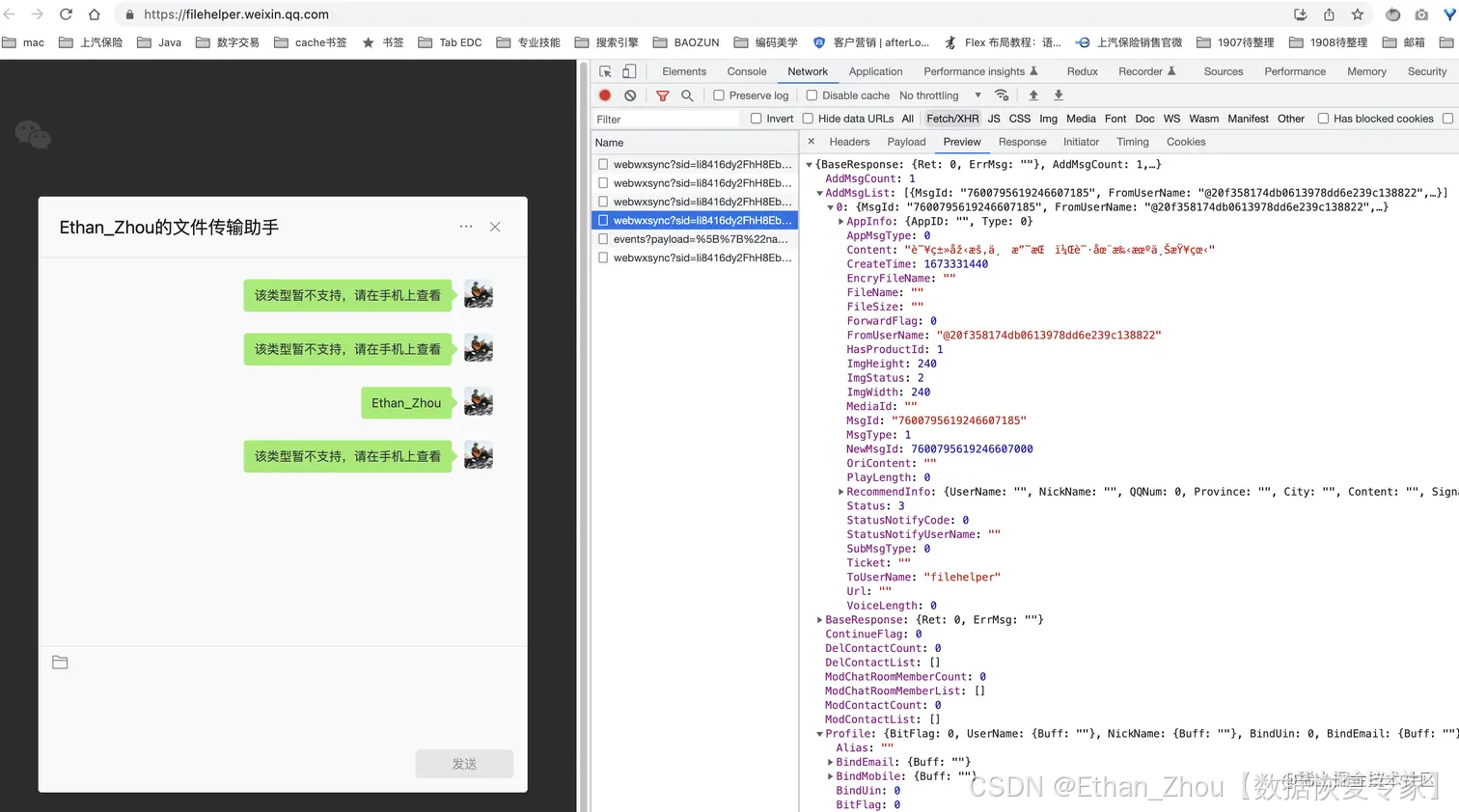Screen dimensions: 1459x812
Task: Open network search with magnifier icon
Action: point(687,95)
